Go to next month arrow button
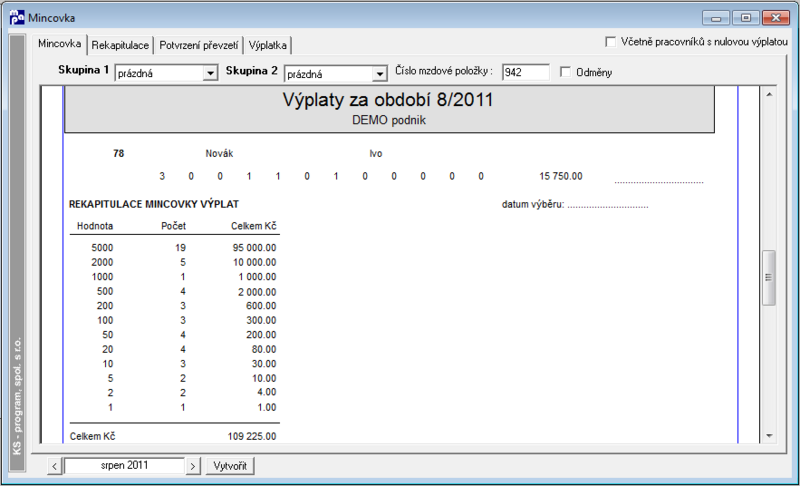Viewport: 800px width, 486px height. pyautogui.click(x=192, y=466)
